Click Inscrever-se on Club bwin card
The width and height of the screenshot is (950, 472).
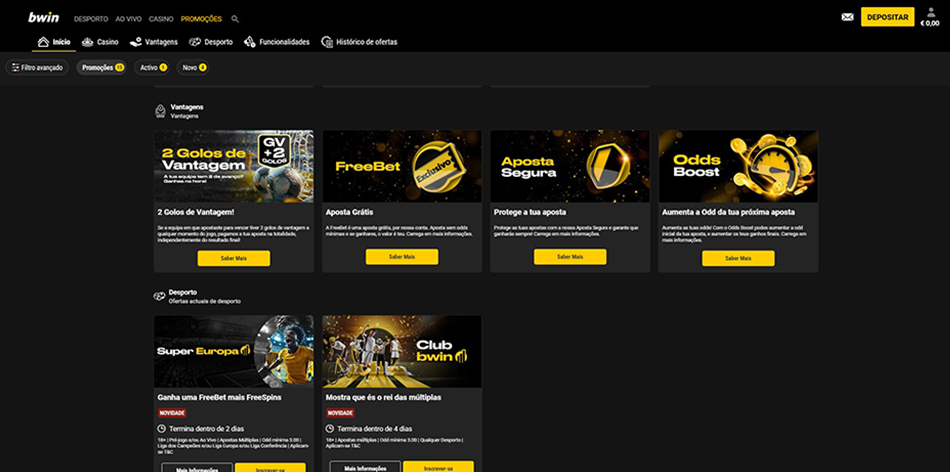[x=439, y=468]
